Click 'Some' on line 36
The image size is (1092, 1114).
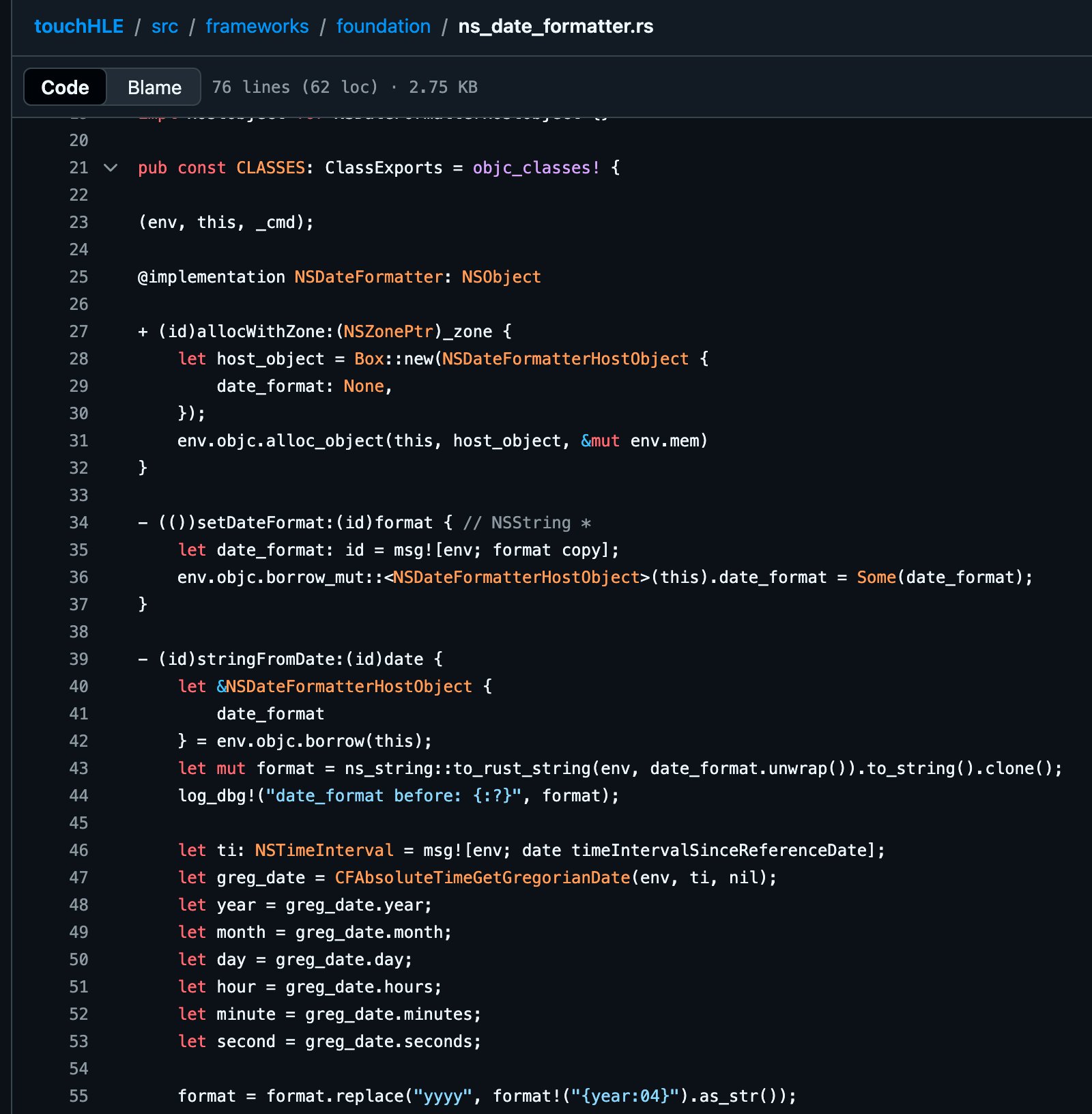pos(876,577)
